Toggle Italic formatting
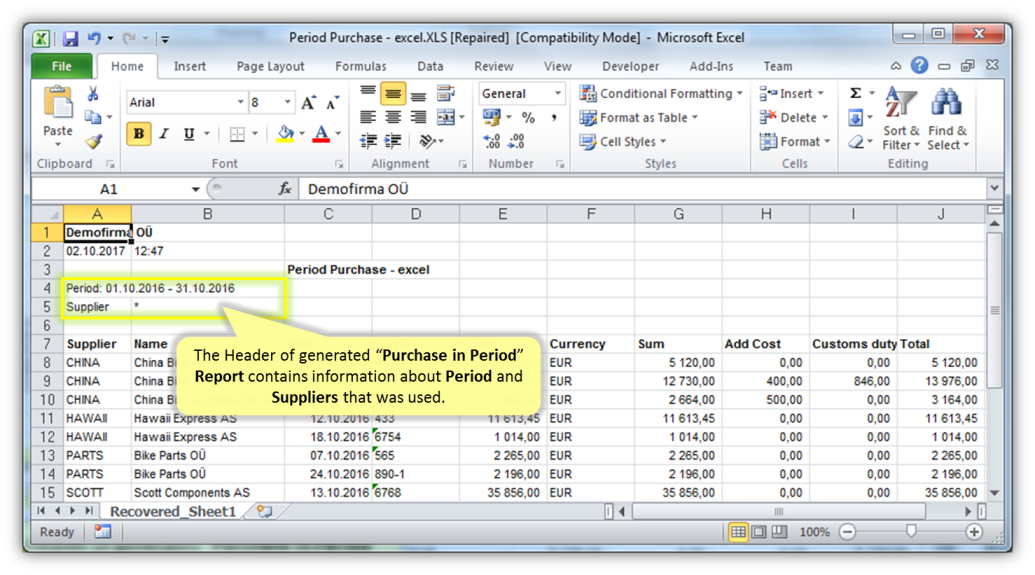Viewport: 1035px width, 575px height. tap(164, 134)
